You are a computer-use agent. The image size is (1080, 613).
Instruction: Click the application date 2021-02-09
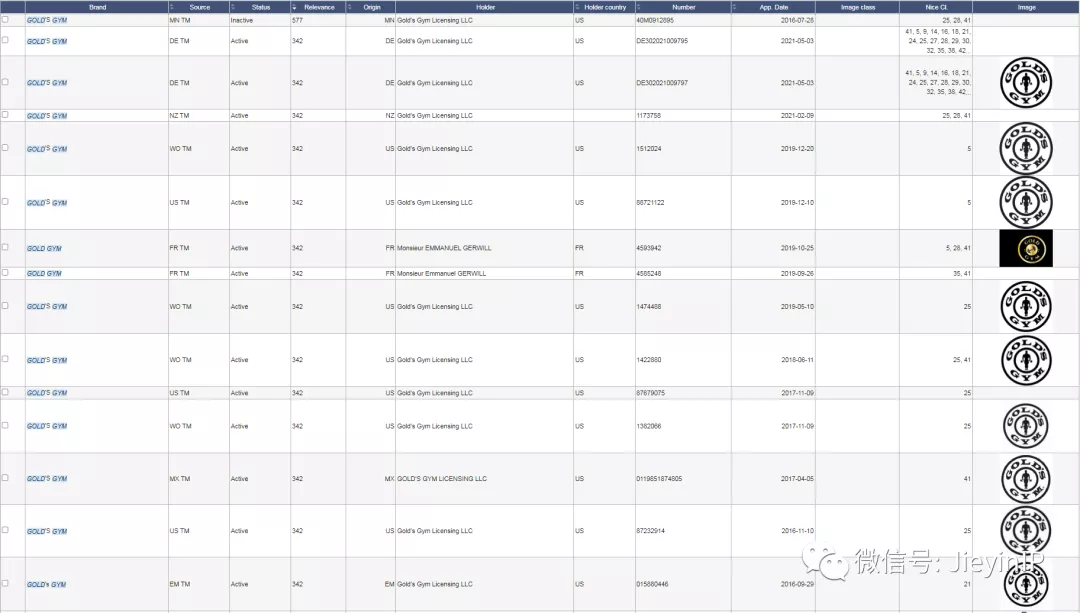pyautogui.click(x=797, y=116)
